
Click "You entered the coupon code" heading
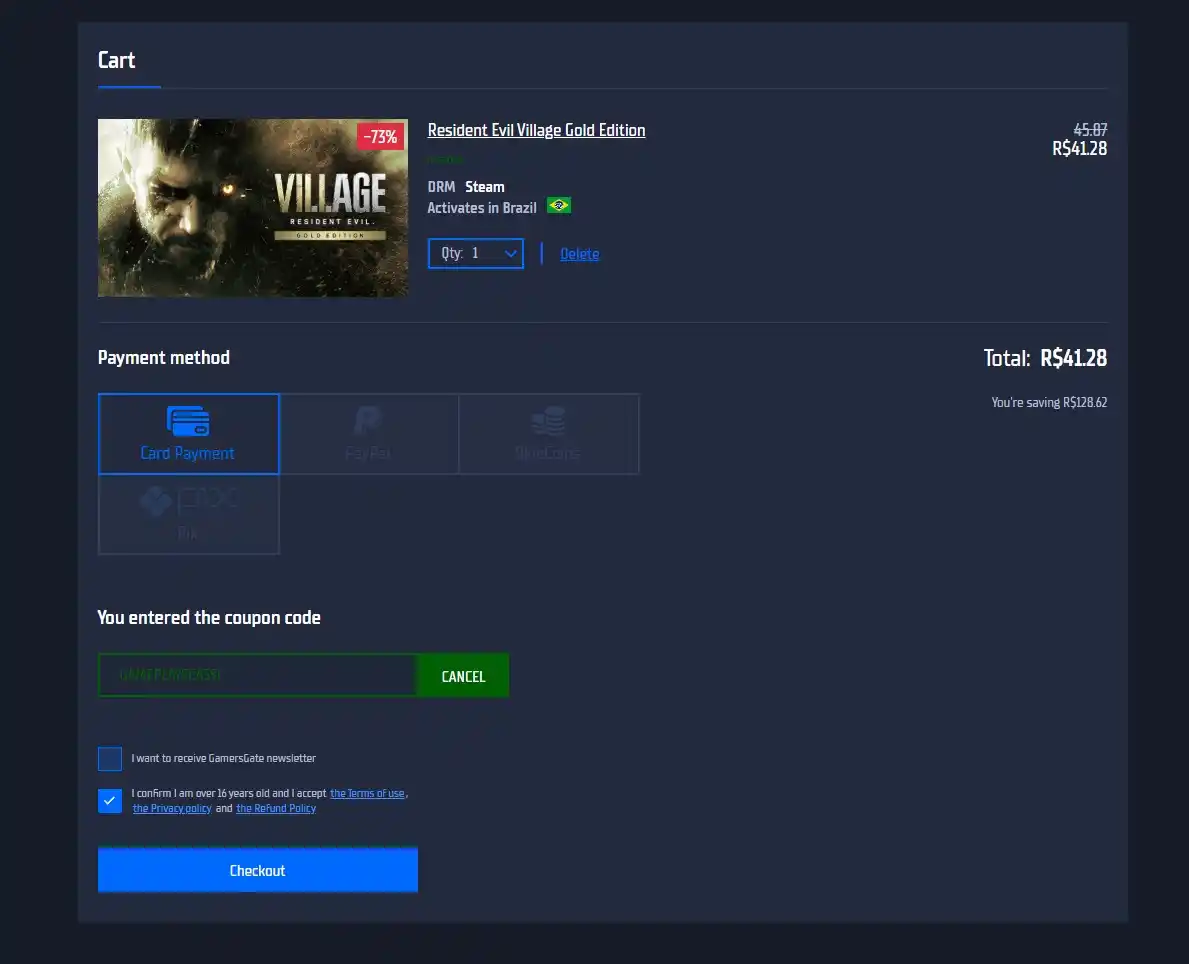click(x=209, y=618)
